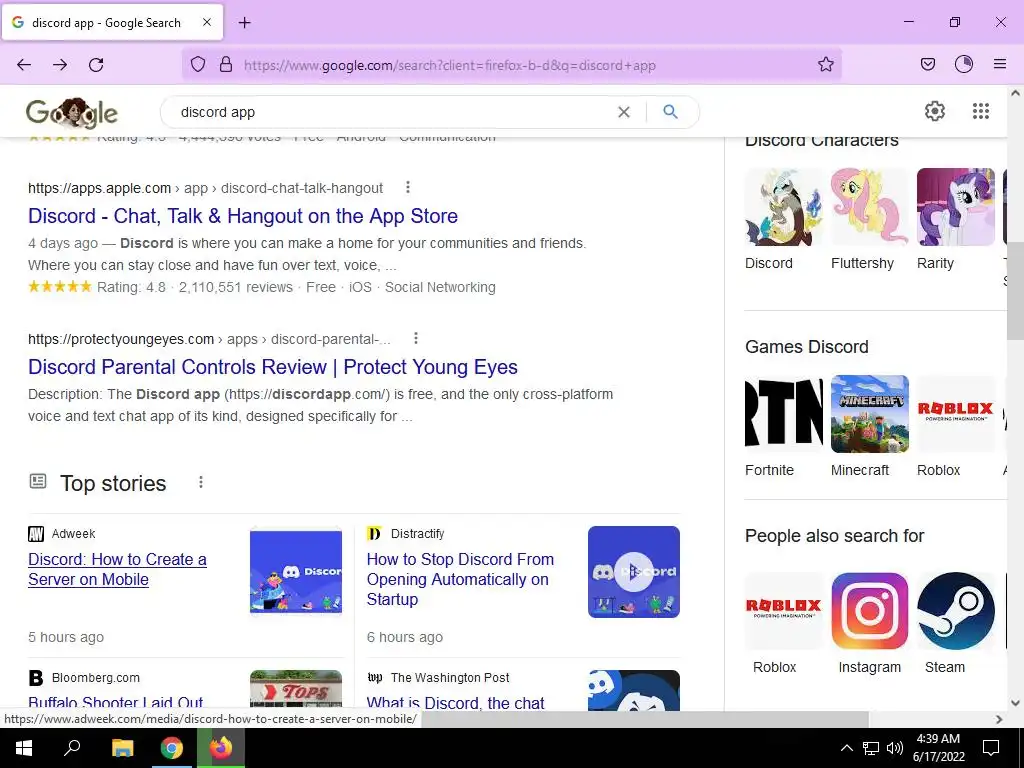Open File Explorer from the taskbar
Viewport: 1024px width, 768px height.
point(122,748)
